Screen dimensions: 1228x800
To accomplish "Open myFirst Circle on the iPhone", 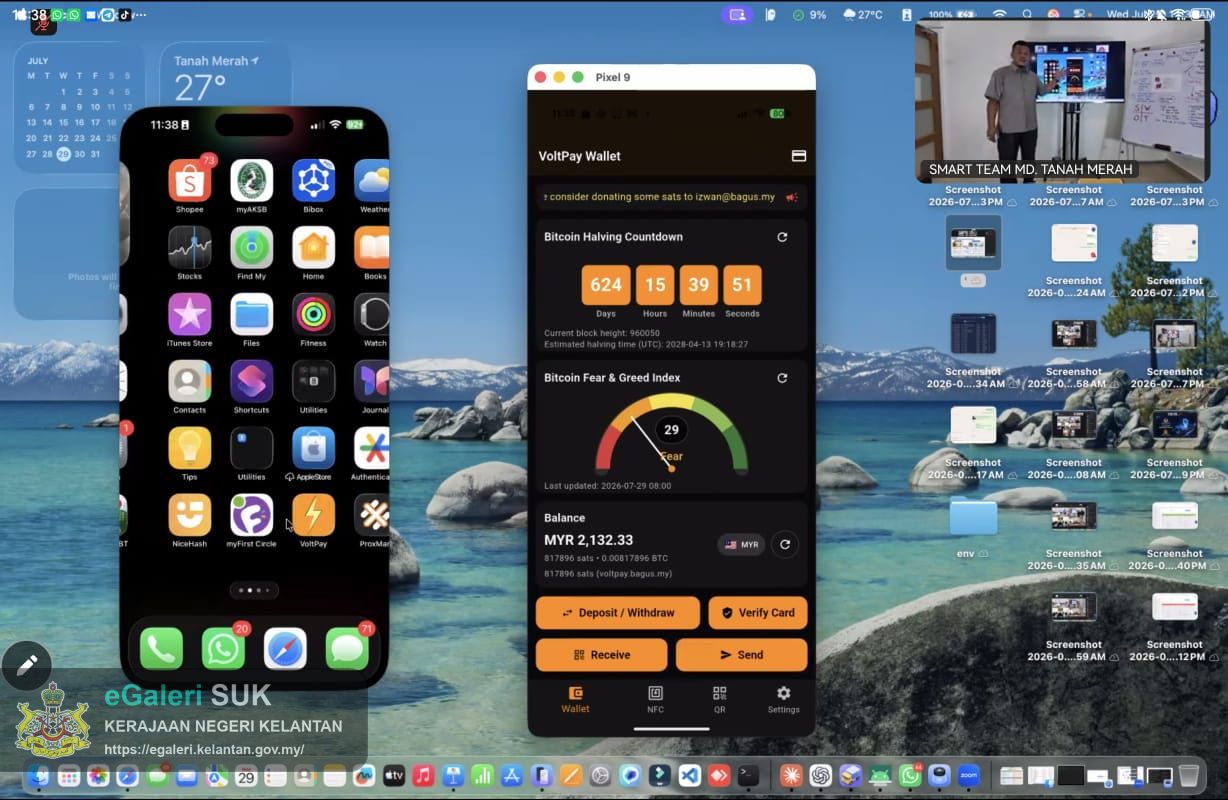I will click(x=251, y=515).
